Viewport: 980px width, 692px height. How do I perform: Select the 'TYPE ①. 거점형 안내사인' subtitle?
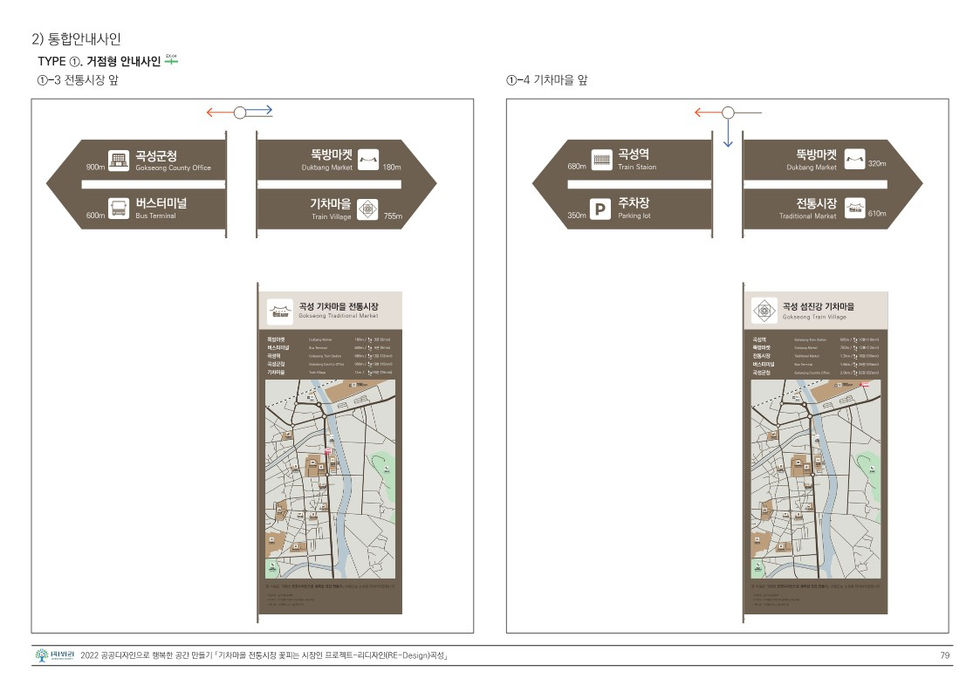point(99,61)
